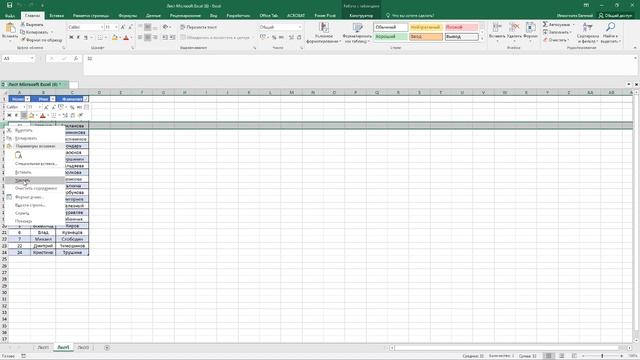The height and width of the screenshot is (360, 640).
Task: Switch to the Конструктор table tab
Action: pyautogui.click(x=361, y=16)
